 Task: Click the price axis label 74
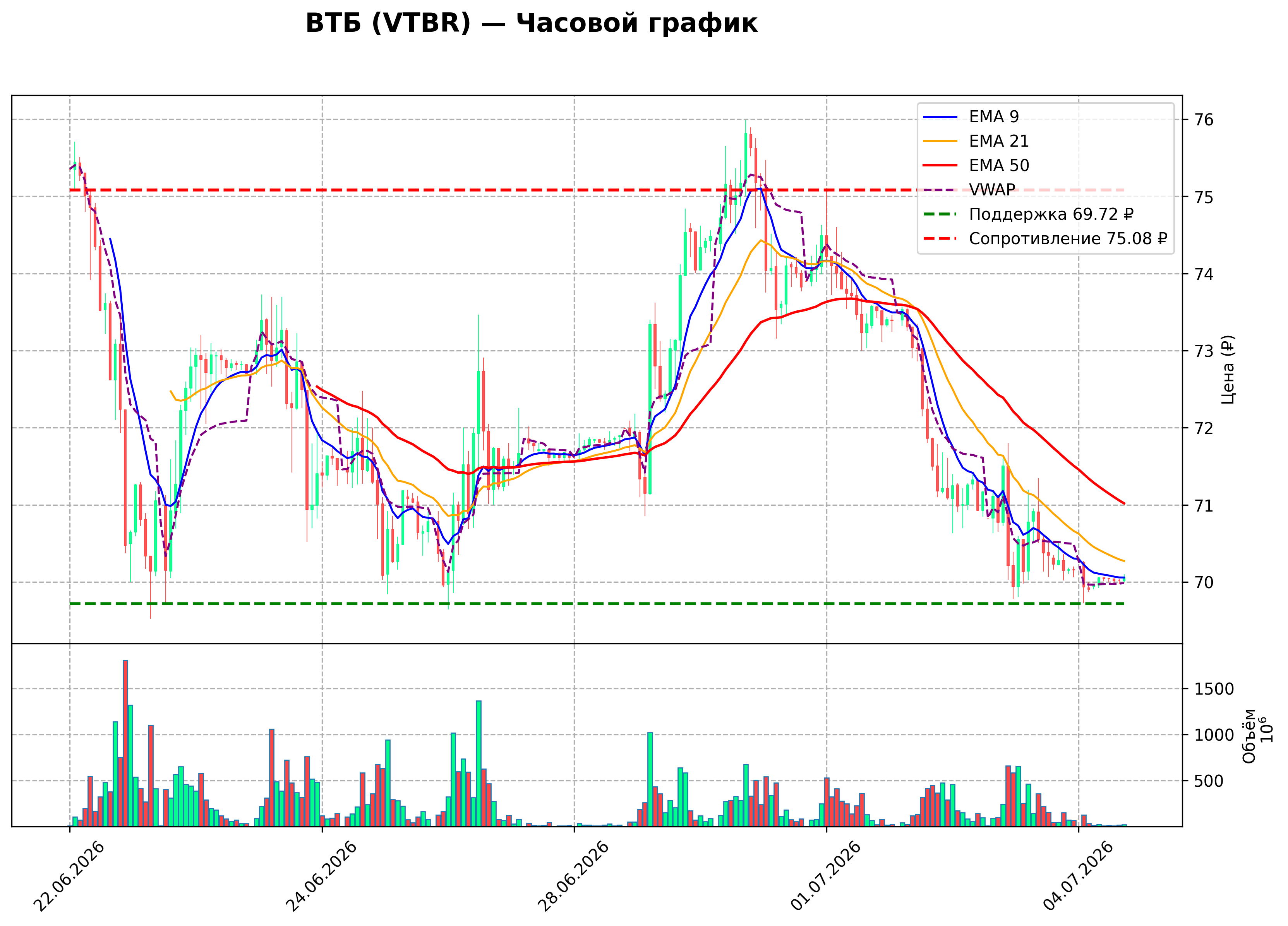1204,275
